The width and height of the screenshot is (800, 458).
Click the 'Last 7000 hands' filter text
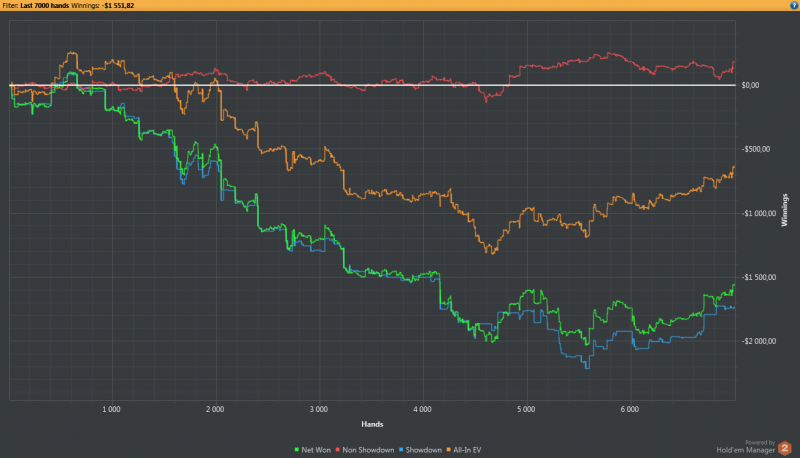(x=44, y=5)
